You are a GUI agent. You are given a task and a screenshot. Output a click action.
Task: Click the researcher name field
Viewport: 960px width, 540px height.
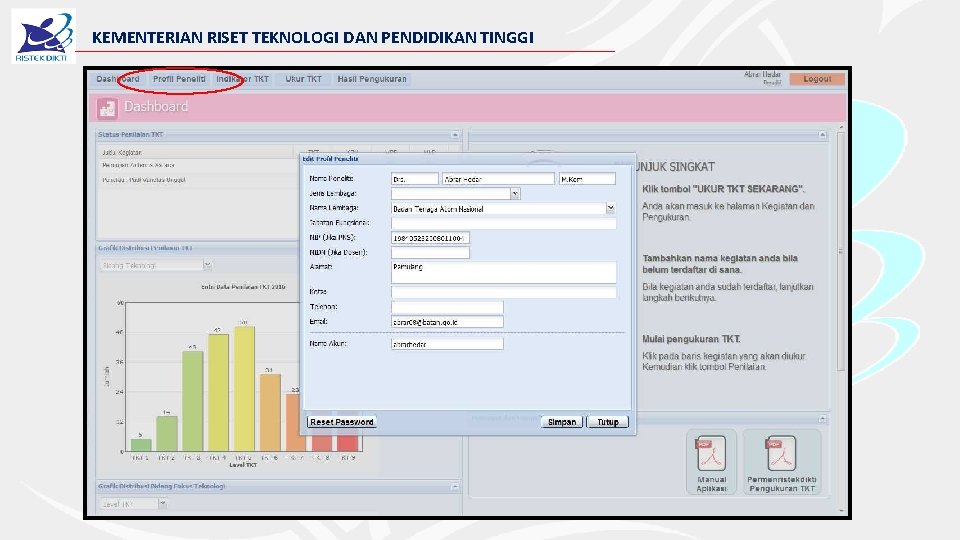(498, 179)
